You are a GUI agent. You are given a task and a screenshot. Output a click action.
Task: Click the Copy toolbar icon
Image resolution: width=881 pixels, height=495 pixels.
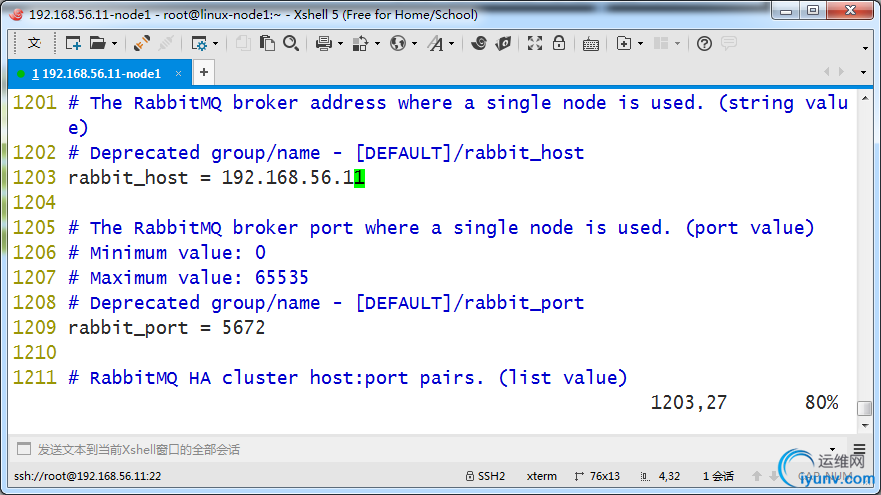pyautogui.click(x=243, y=43)
